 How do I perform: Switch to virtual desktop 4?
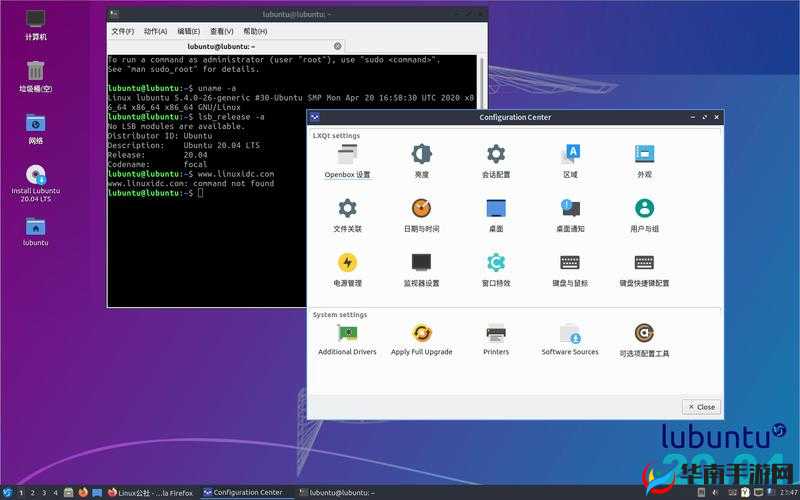tap(56, 493)
